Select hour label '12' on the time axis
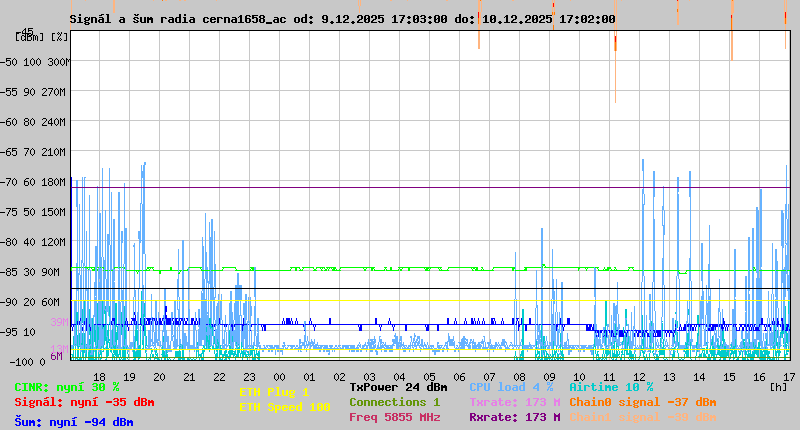Viewport: 800px width, 430px height. 639,377
